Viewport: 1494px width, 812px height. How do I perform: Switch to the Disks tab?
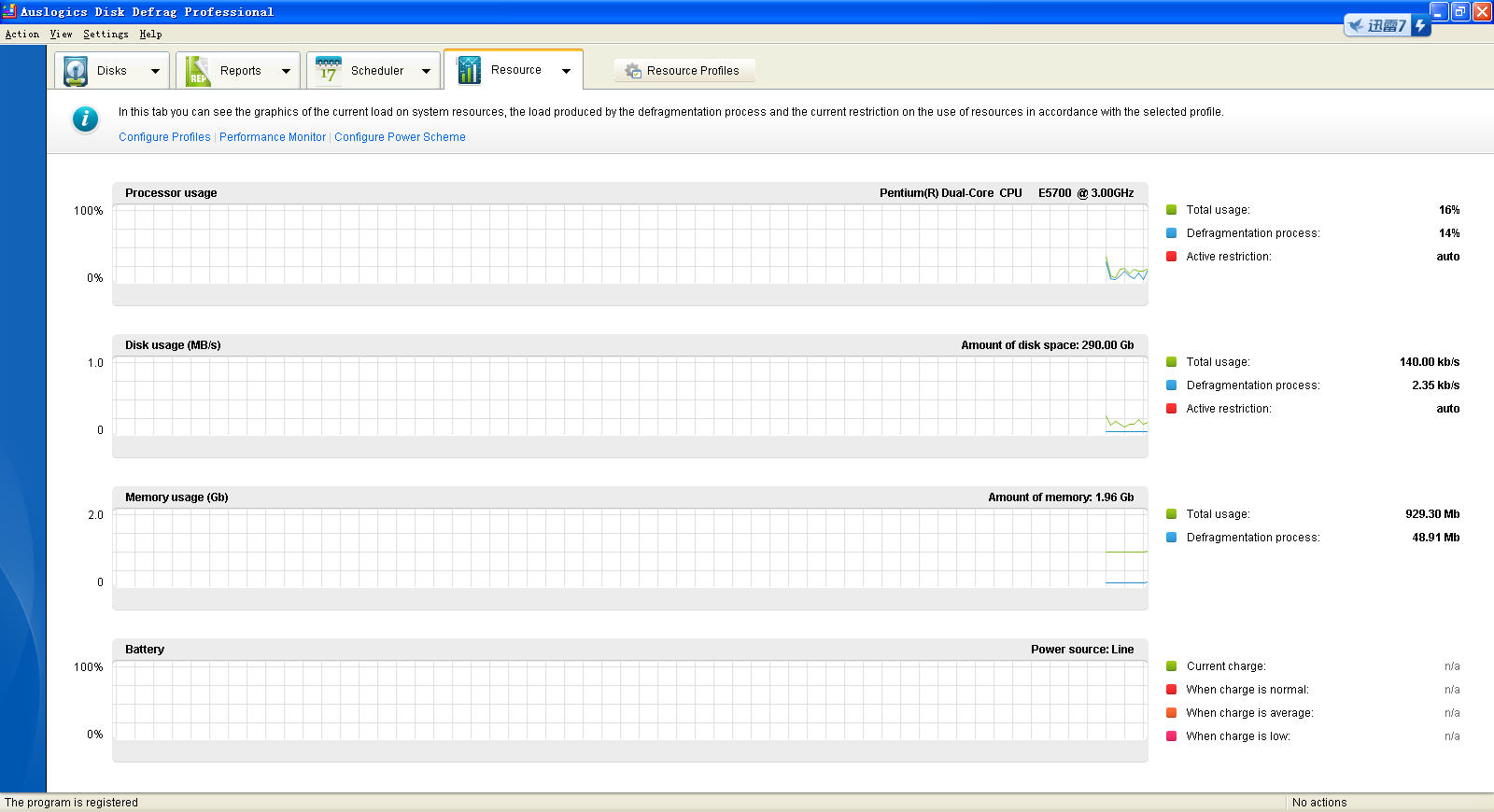tap(112, 71)
